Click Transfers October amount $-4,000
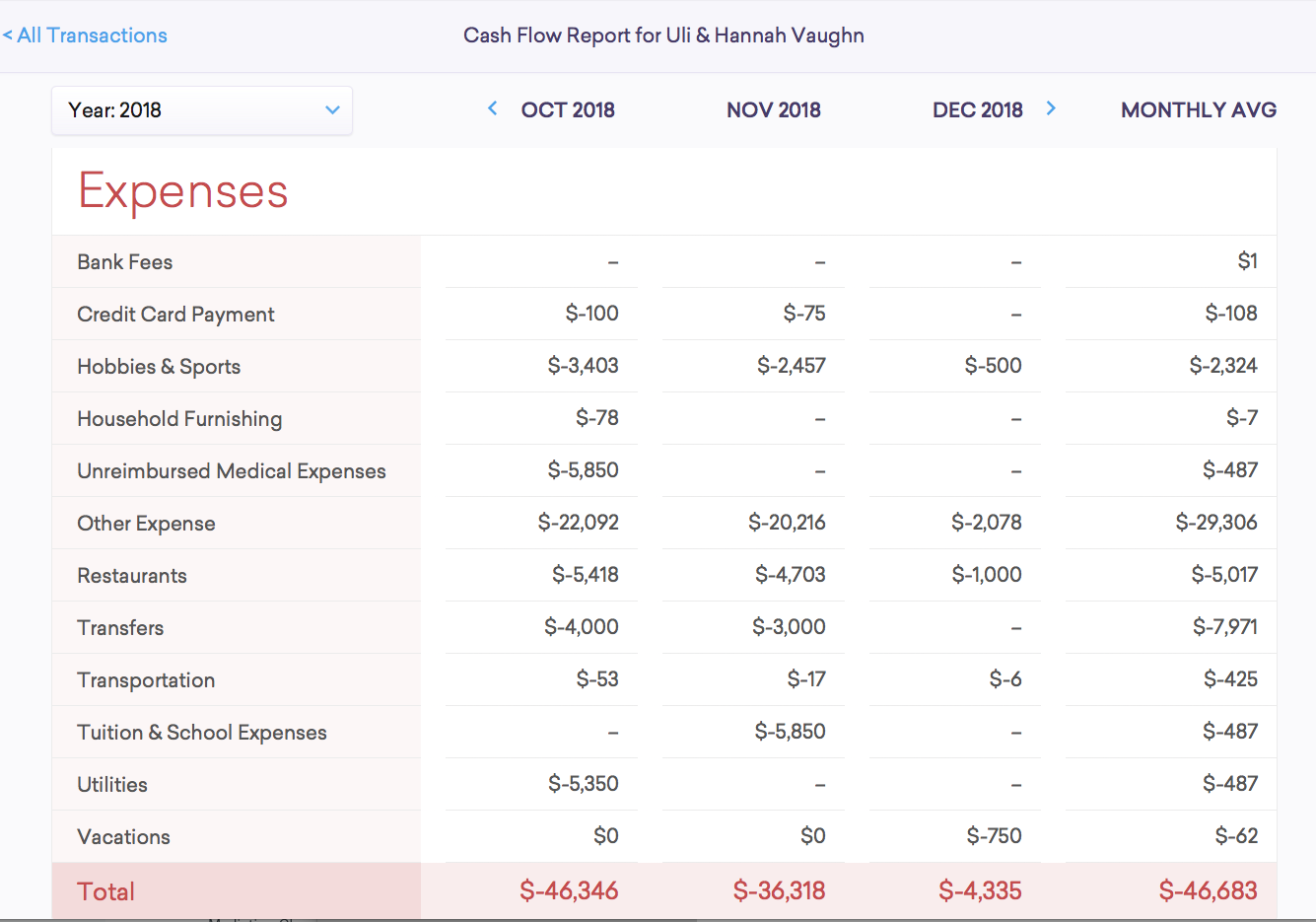1316x922 pixels. pyautogui.click(x=582, y=627)
